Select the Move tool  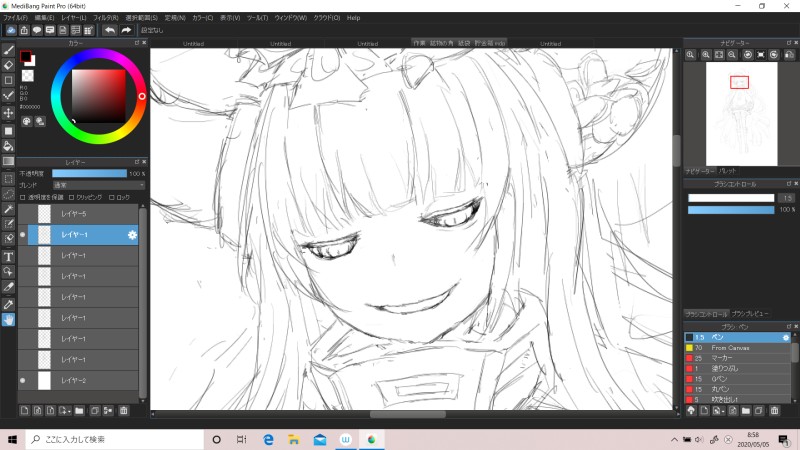tap(9, 113)
